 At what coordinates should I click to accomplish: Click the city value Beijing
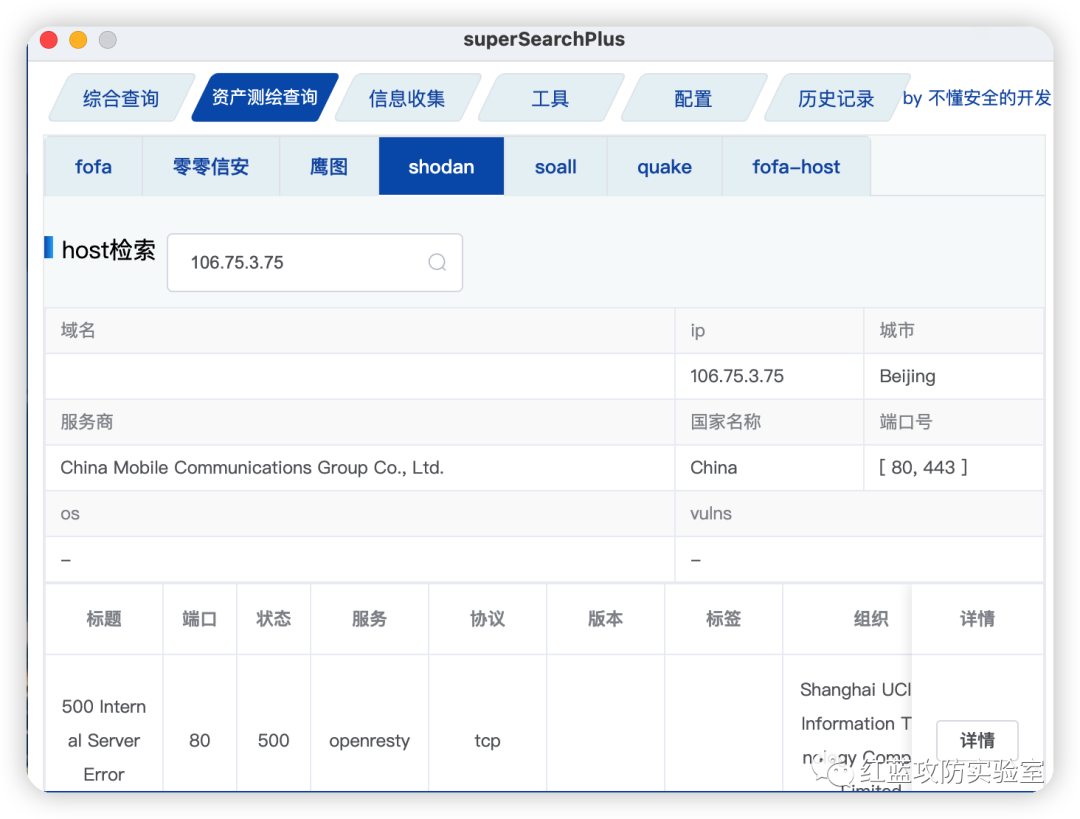pyautogui.click(x=908, y=376)
